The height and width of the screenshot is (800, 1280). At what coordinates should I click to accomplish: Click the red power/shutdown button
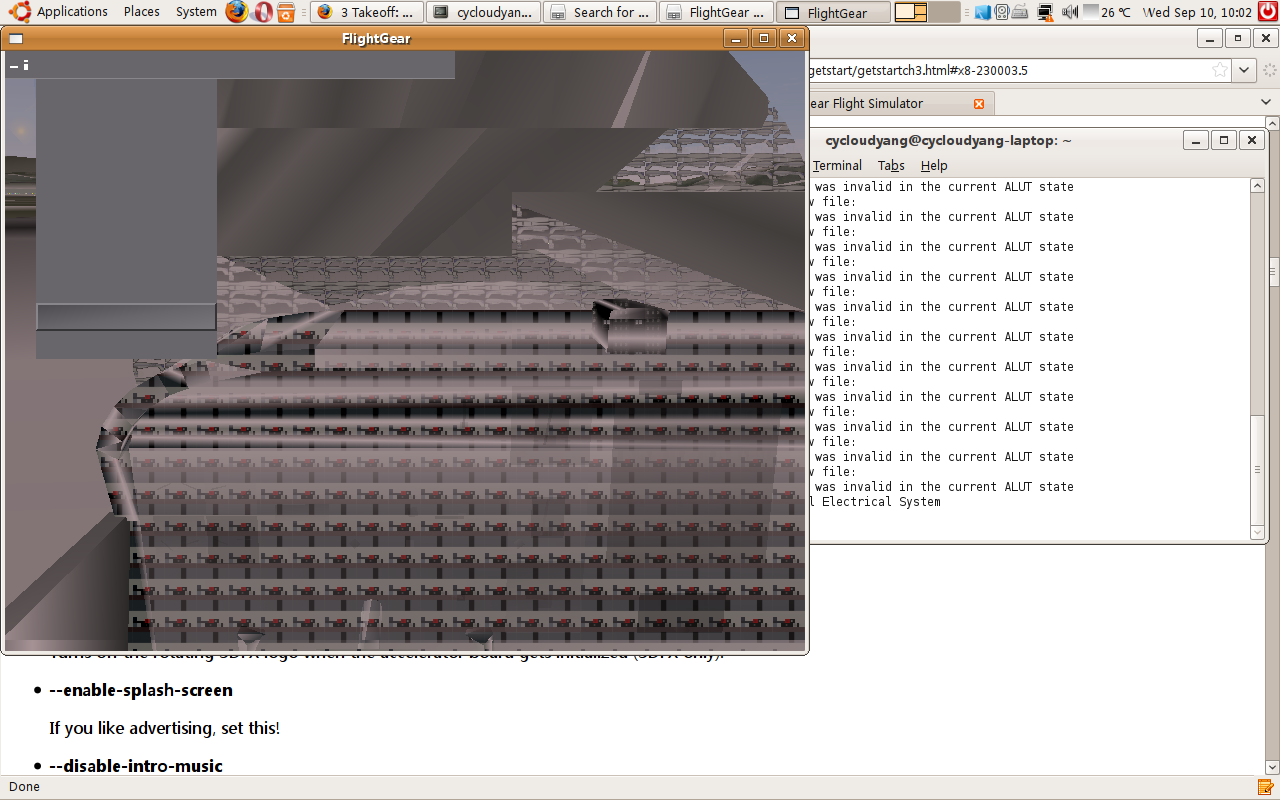(x=1267, y=12)
